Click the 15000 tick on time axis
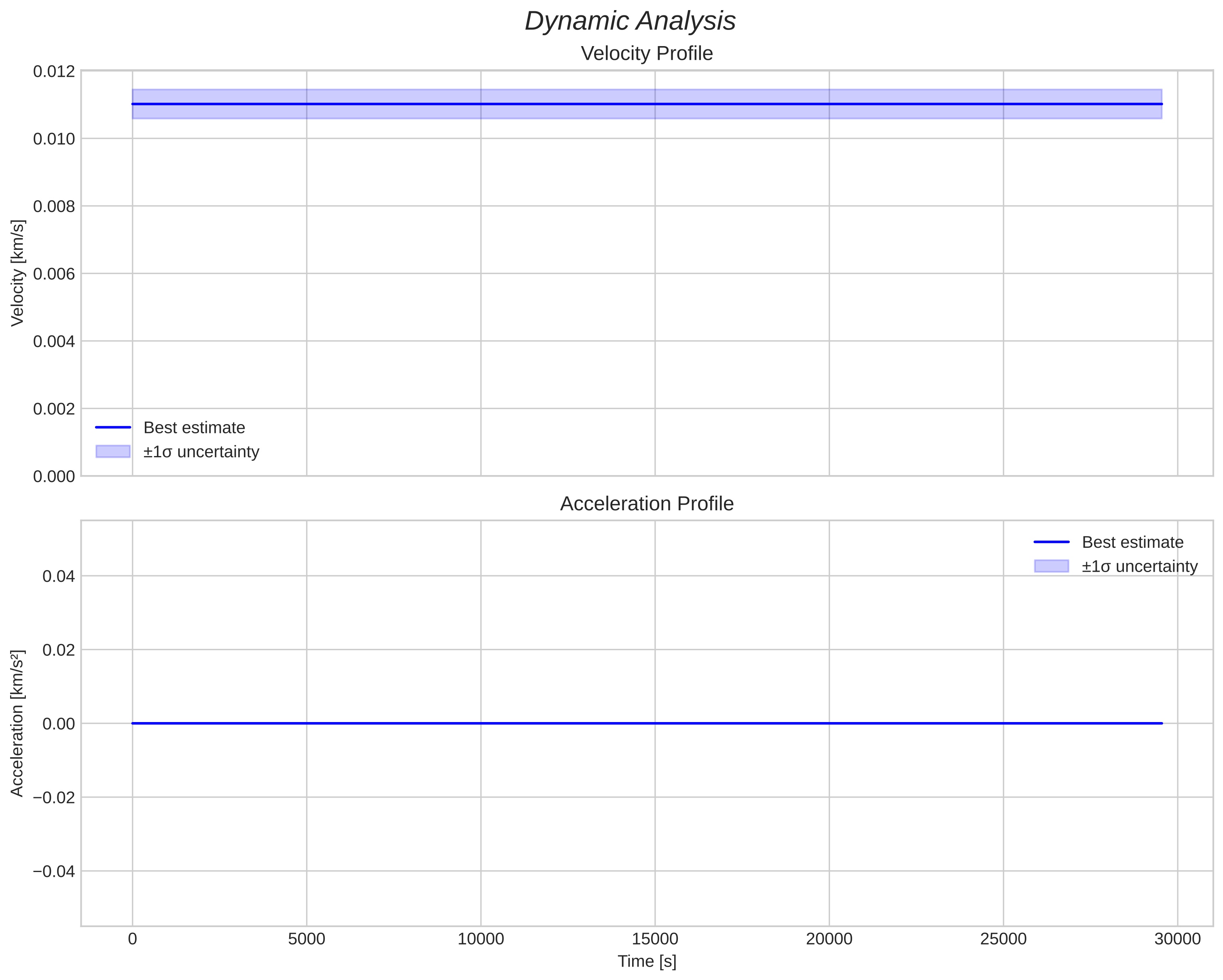1223x980 pixels. pyautogui.click(x=655, y=939)
